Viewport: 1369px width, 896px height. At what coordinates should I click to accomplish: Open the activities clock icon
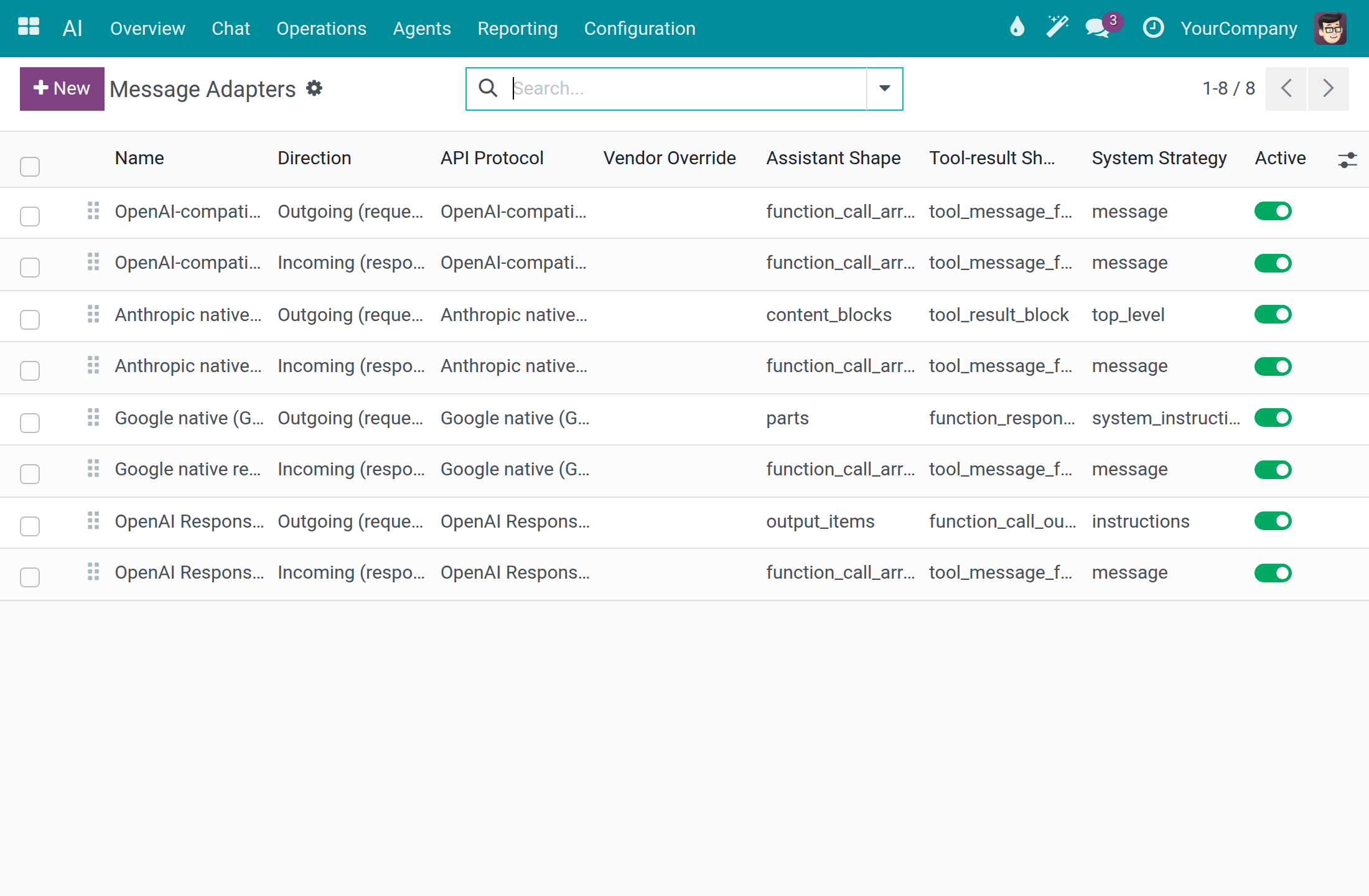tap(1153, 27)
